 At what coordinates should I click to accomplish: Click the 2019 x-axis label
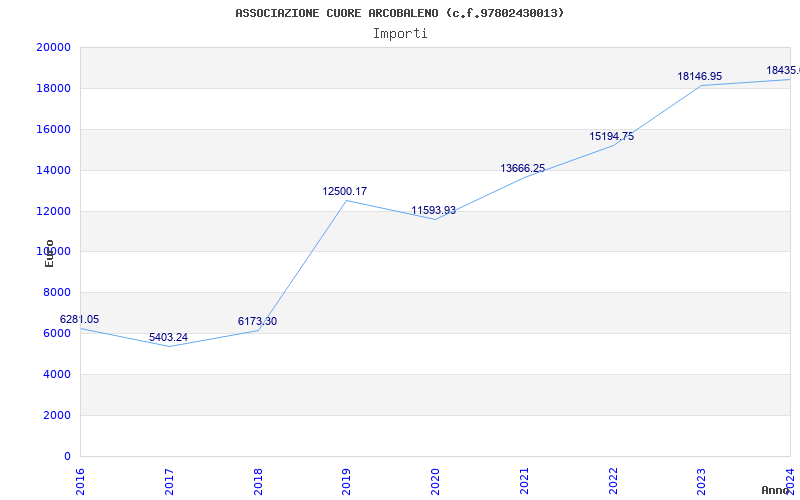346,481
